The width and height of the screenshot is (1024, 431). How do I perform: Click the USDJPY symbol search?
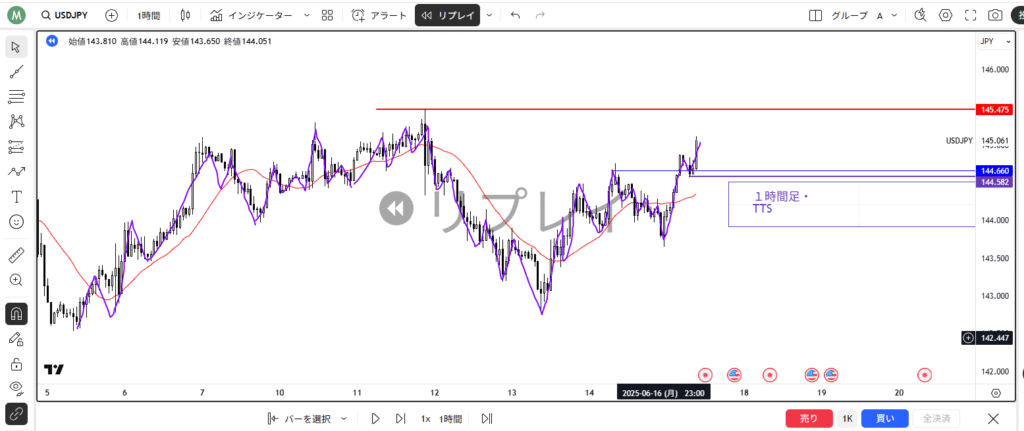pyautogui.click(x=63, y=15)
